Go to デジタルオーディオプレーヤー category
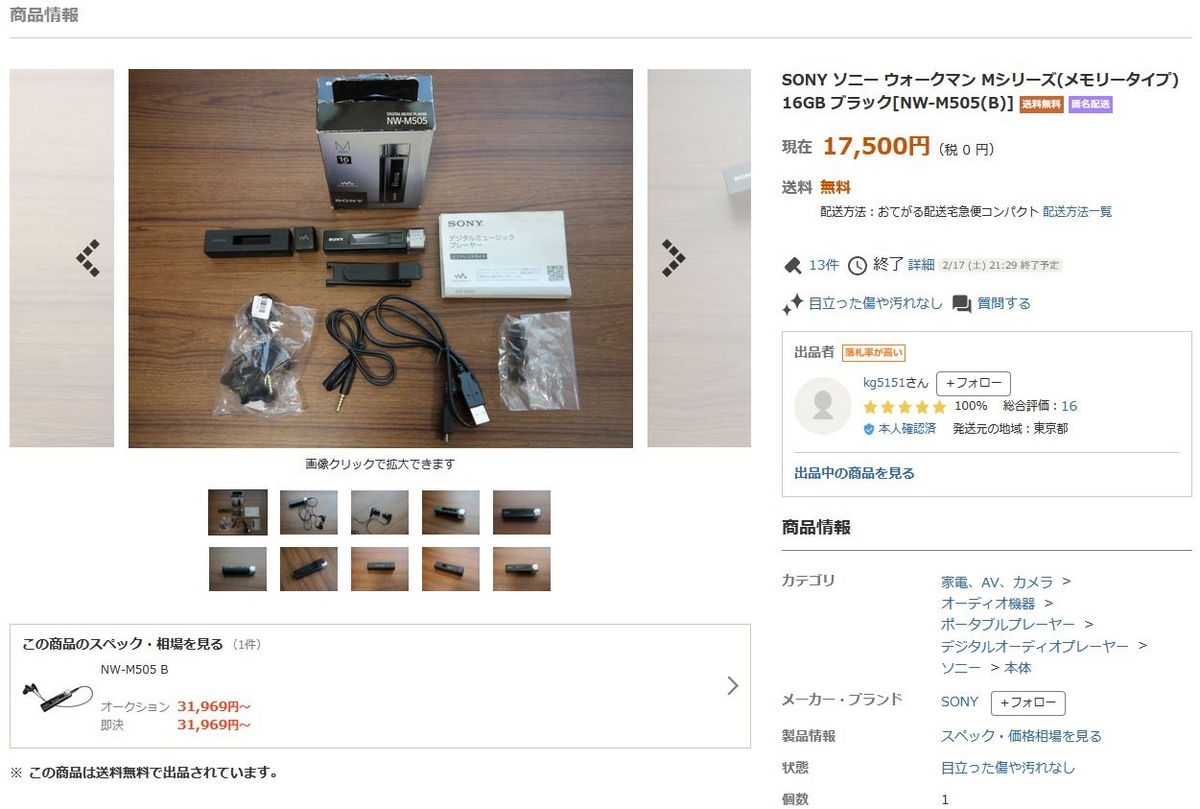 tap(1035, 647)
